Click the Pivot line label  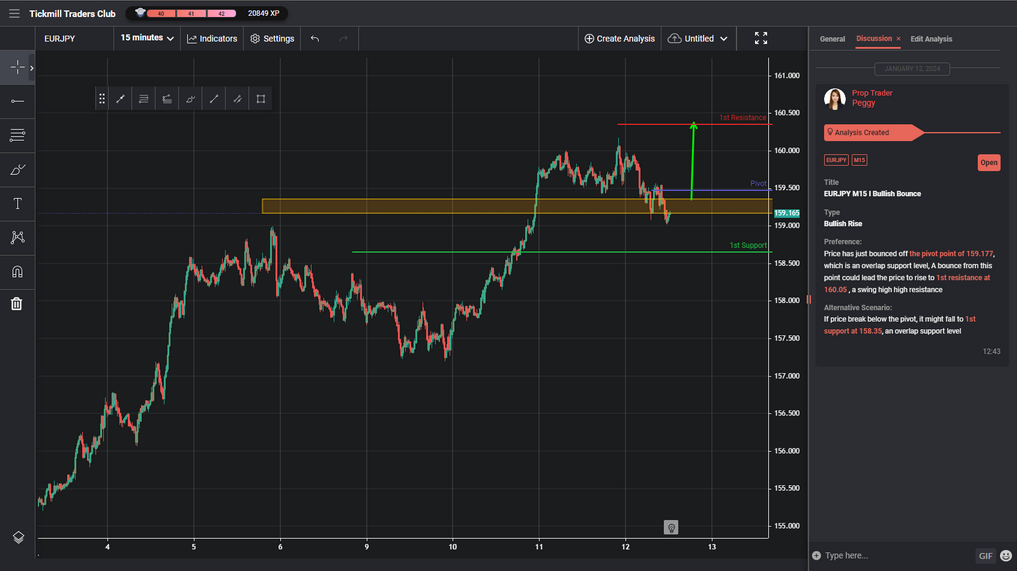coord(758,184)
